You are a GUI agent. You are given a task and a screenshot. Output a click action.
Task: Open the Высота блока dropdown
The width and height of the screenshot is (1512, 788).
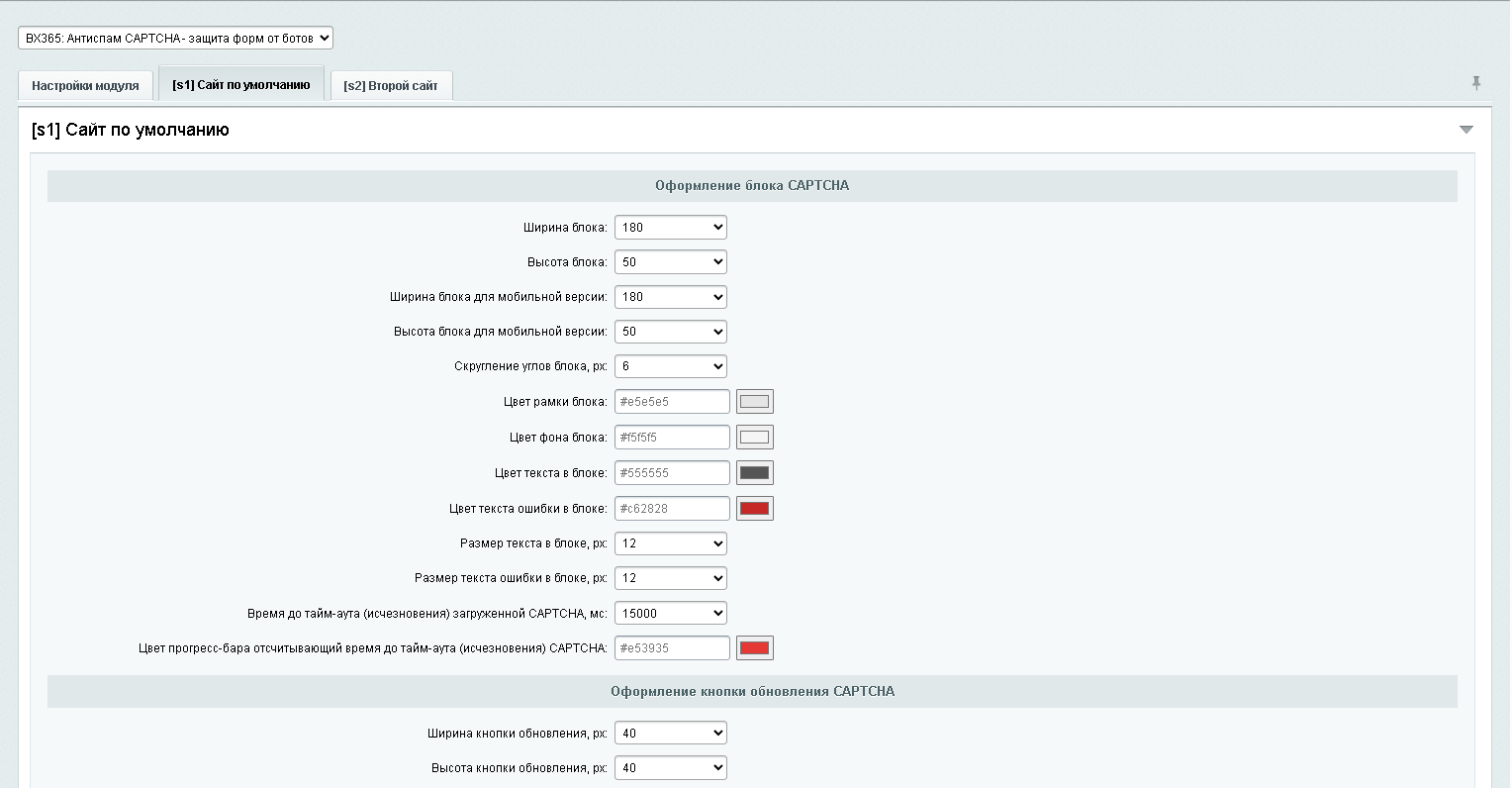(x=671, y=262)
